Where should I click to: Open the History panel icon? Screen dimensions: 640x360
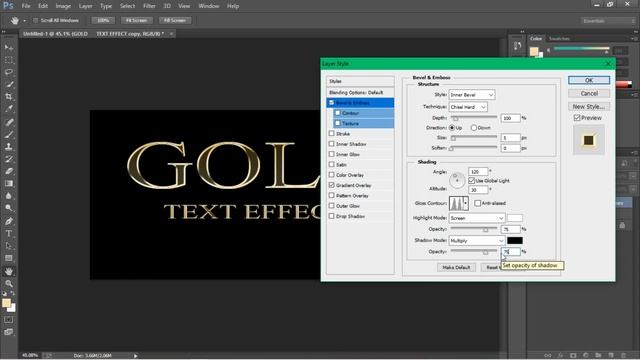(518, 46)
